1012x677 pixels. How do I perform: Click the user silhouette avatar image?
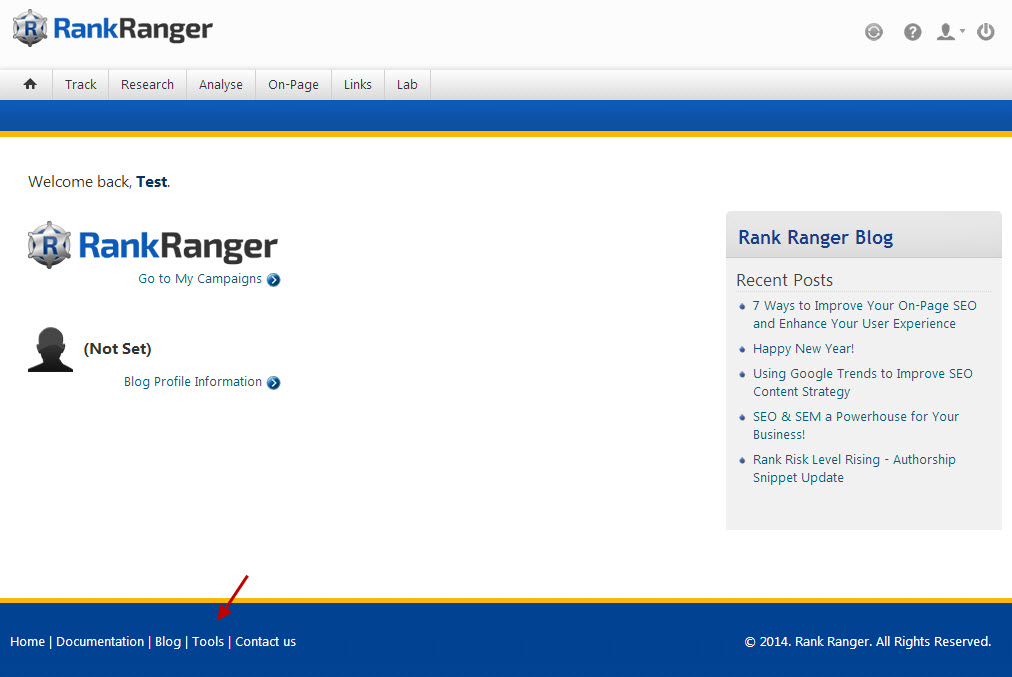[50, 349]
